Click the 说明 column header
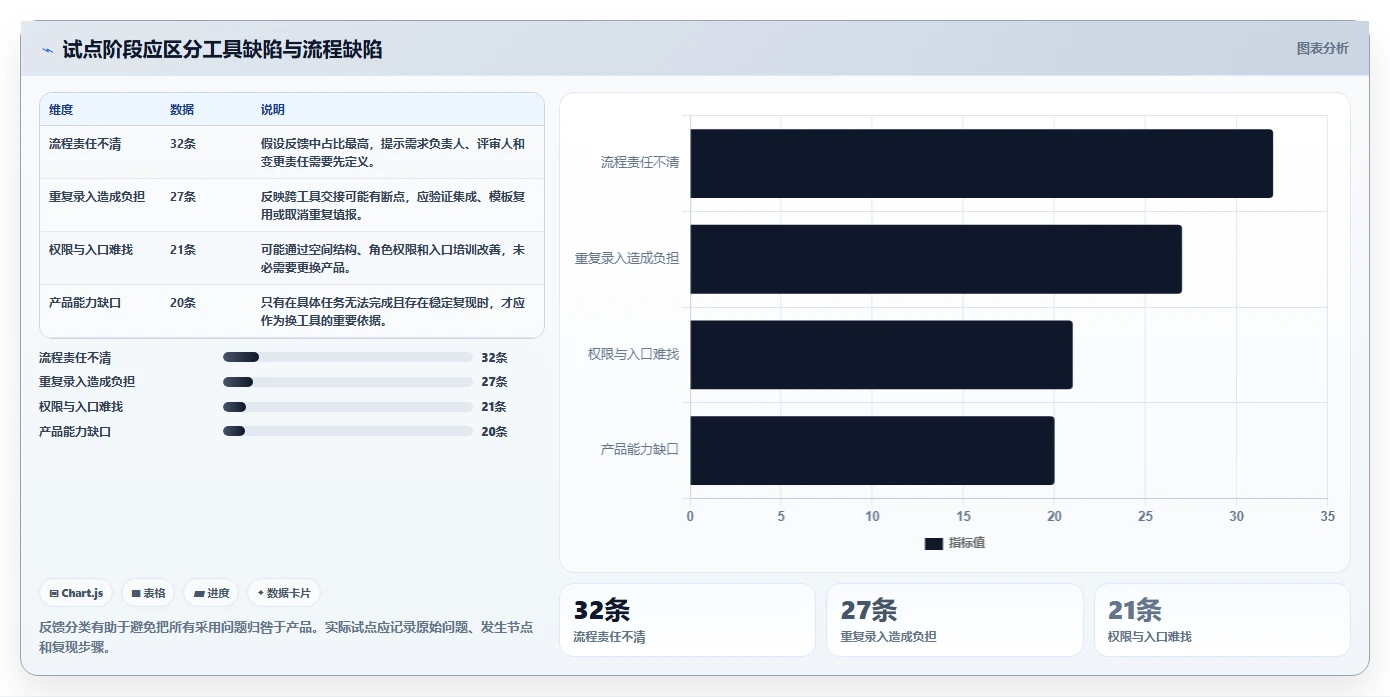Screen dimensions: 1390x697 click(x=273, y=110)
